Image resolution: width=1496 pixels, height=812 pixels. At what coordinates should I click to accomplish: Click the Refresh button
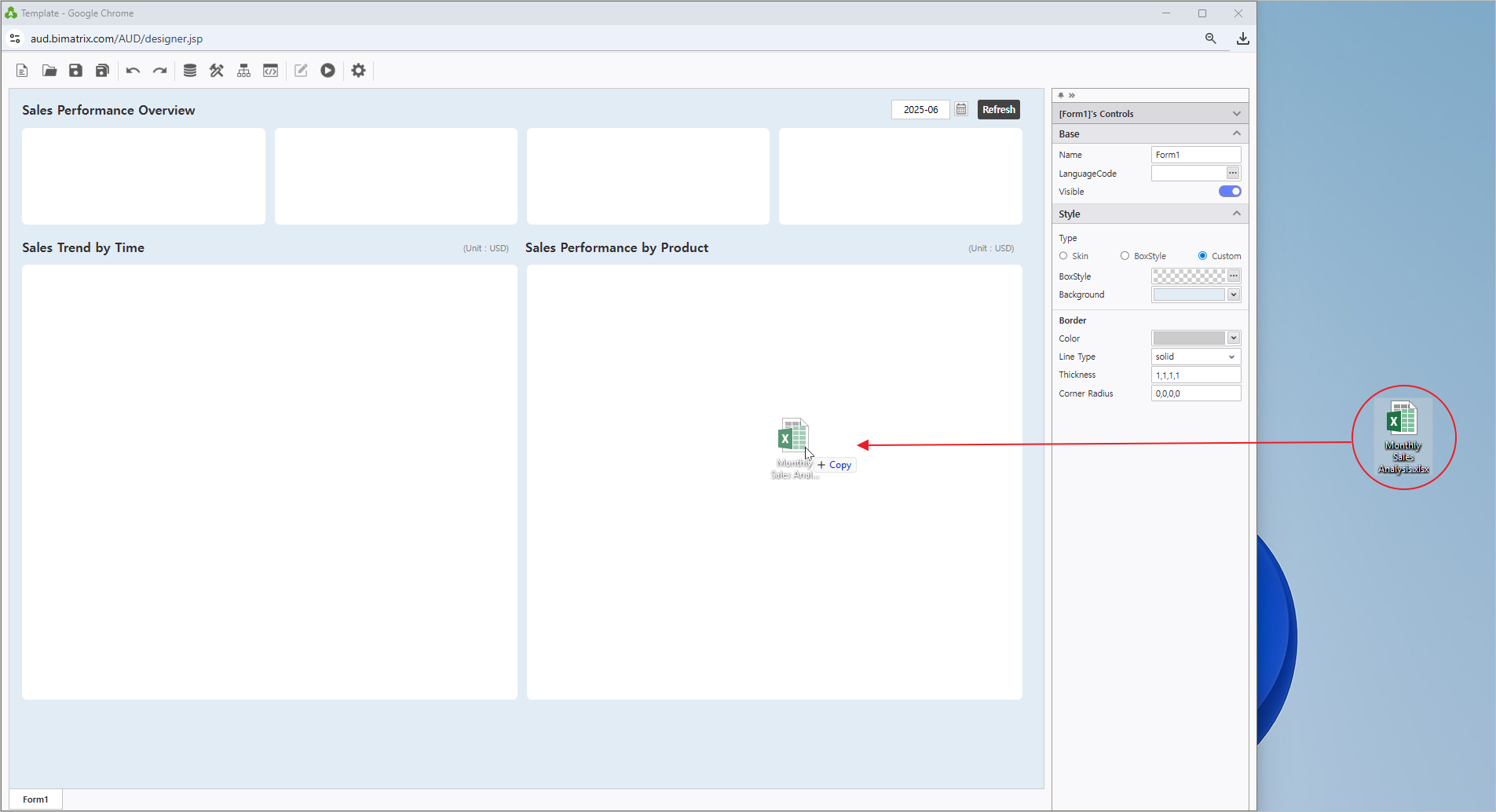tap(998, 109)
